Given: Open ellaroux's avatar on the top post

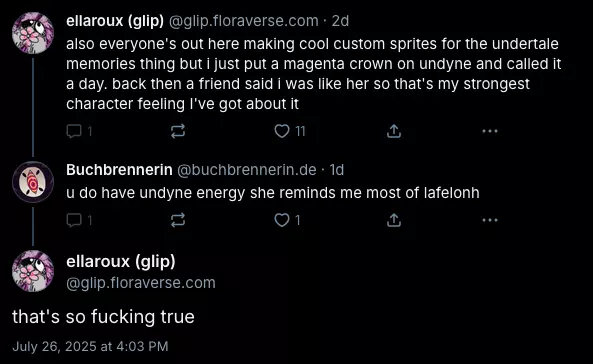Looking at the screenshot, I should [33, 33].
